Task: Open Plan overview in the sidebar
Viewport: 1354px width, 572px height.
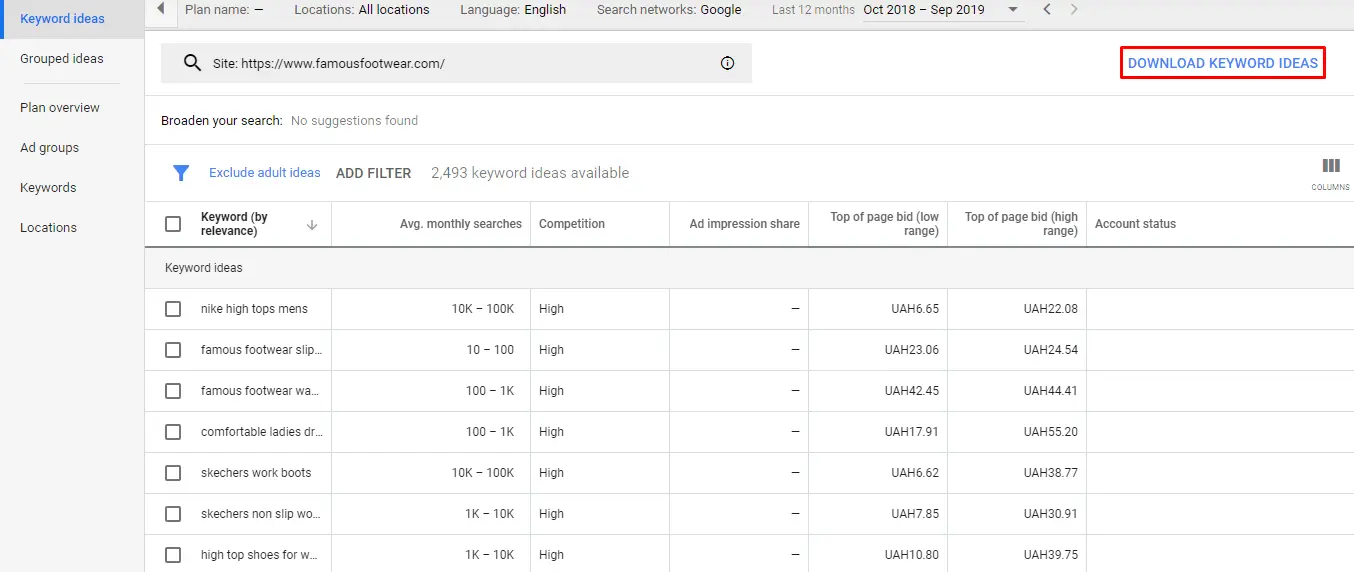Action: [60, 108]
